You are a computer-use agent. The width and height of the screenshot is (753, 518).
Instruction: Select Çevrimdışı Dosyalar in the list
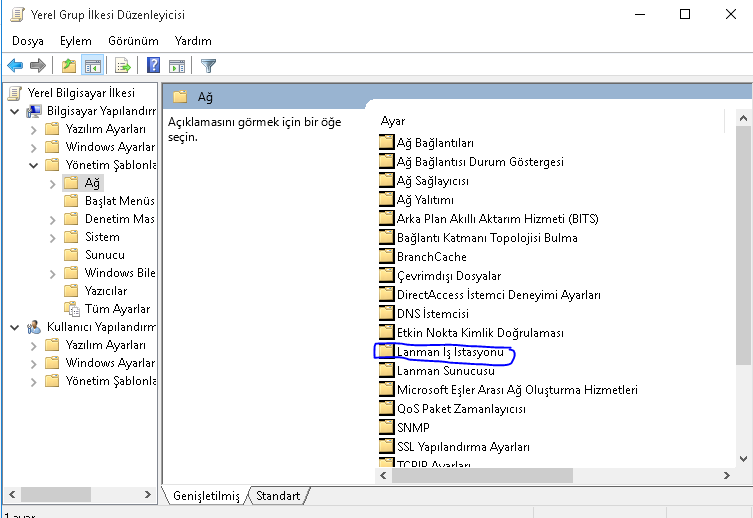[x=449, y=276]
